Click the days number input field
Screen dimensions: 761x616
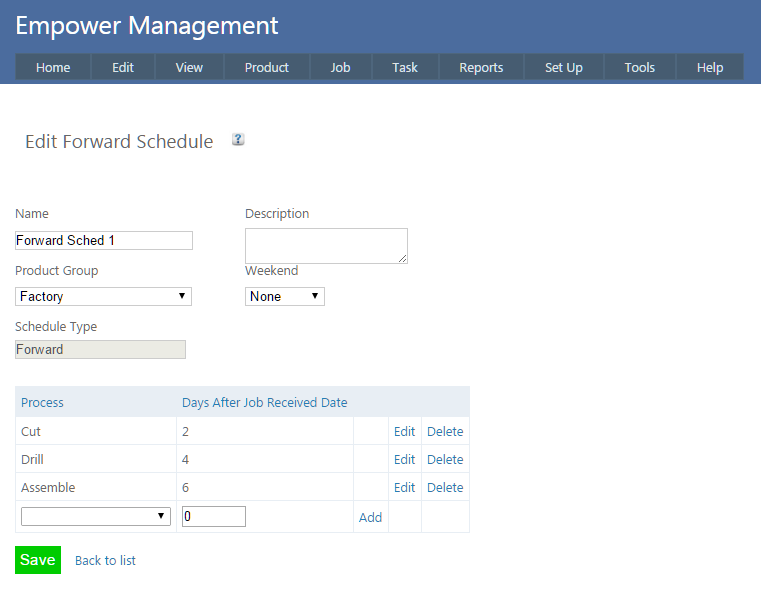coord(213,516)
